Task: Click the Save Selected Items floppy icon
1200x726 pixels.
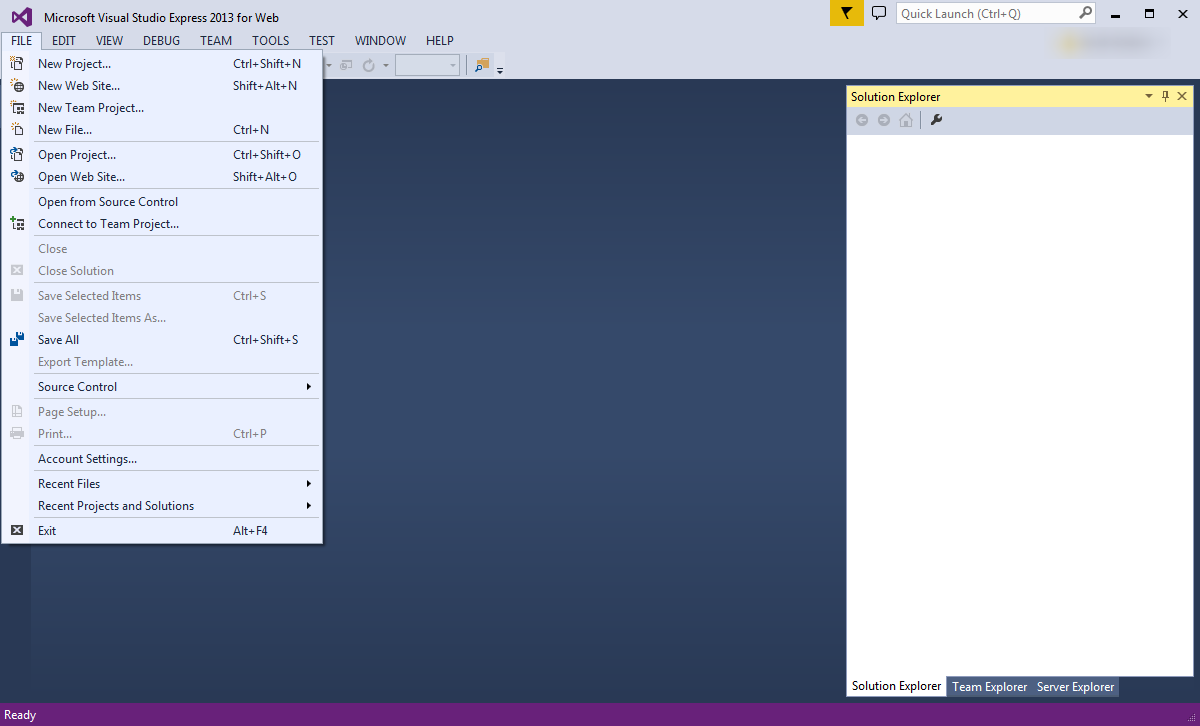Action: (17, 296)
